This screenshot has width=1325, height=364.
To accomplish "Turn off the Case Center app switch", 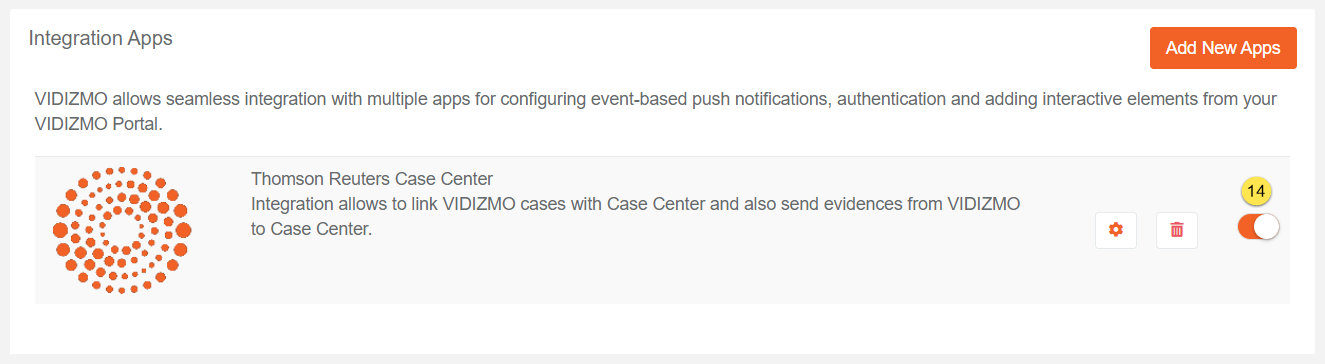I will coord(1258,227).
